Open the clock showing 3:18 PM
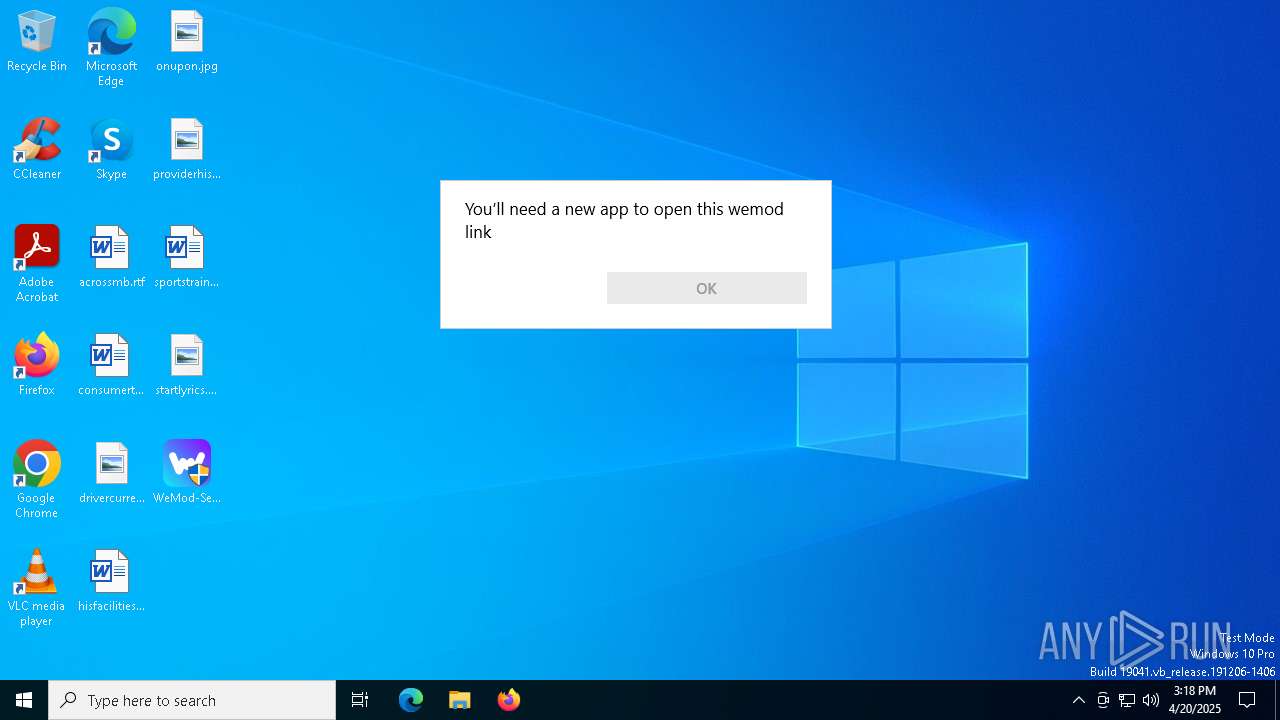This screenshot has height=720, width=1280. pyautogui.click(x=1195, y=700)
